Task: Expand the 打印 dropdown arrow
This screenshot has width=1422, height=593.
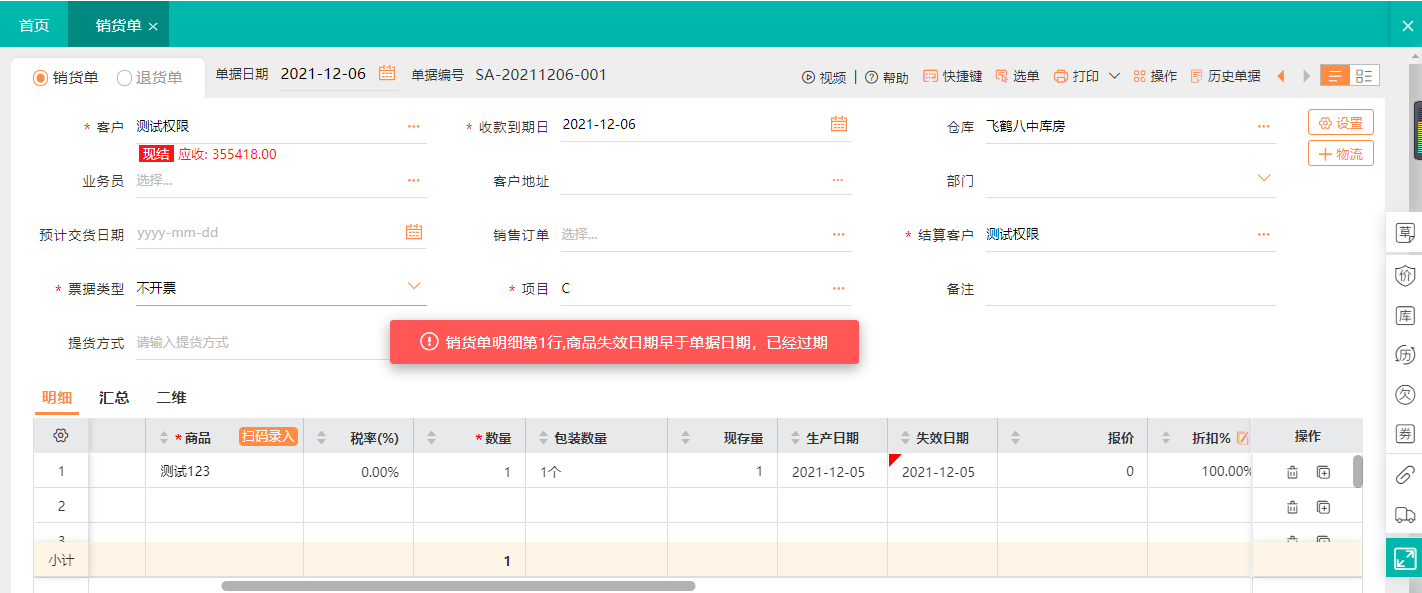Action: click(1113, 76)
